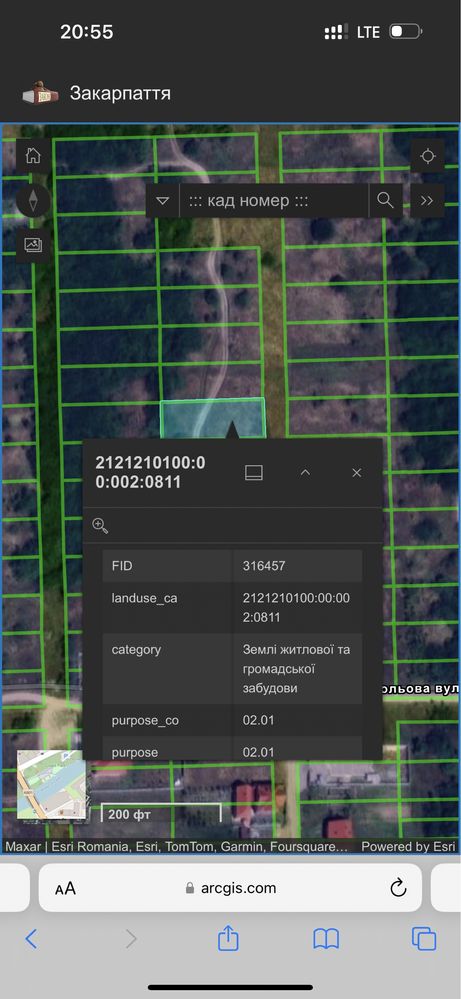Reload the arcgis.com page
Screen dimensions: 461x999
398,888
